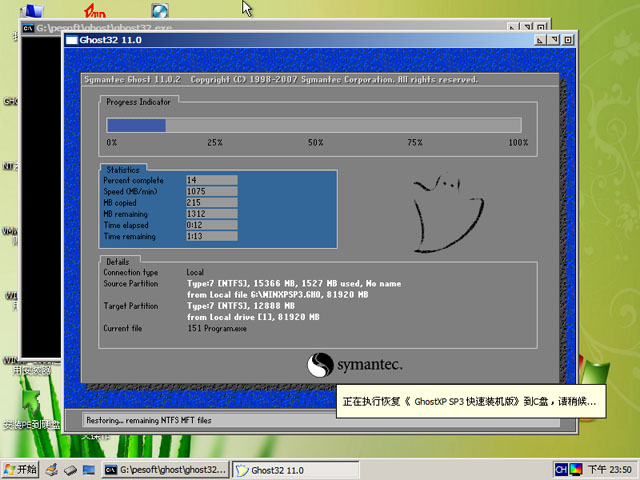Click the Time remaining value 1:13

tap(212, 236)
